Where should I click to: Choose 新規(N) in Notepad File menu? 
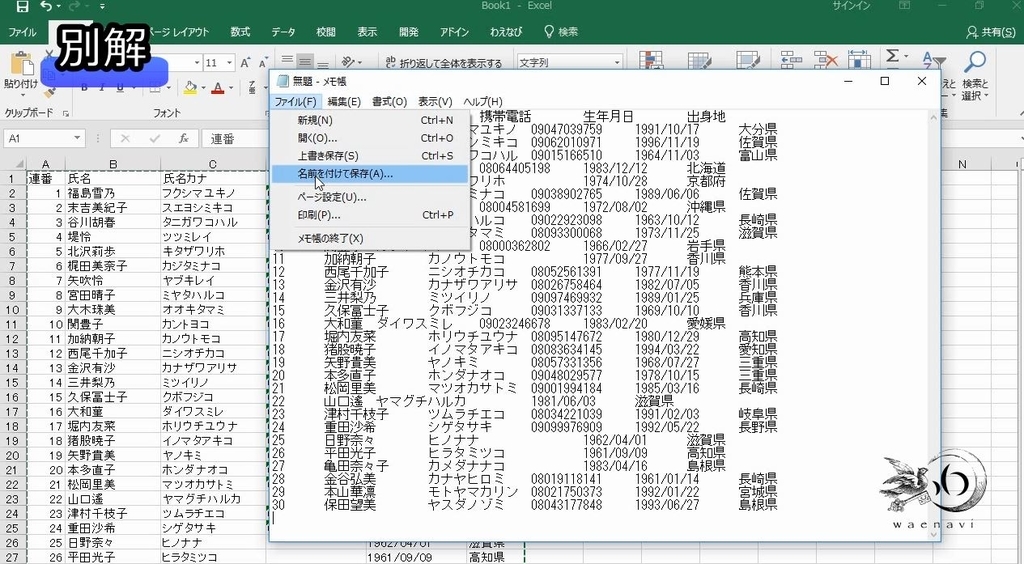click(370, 120)
